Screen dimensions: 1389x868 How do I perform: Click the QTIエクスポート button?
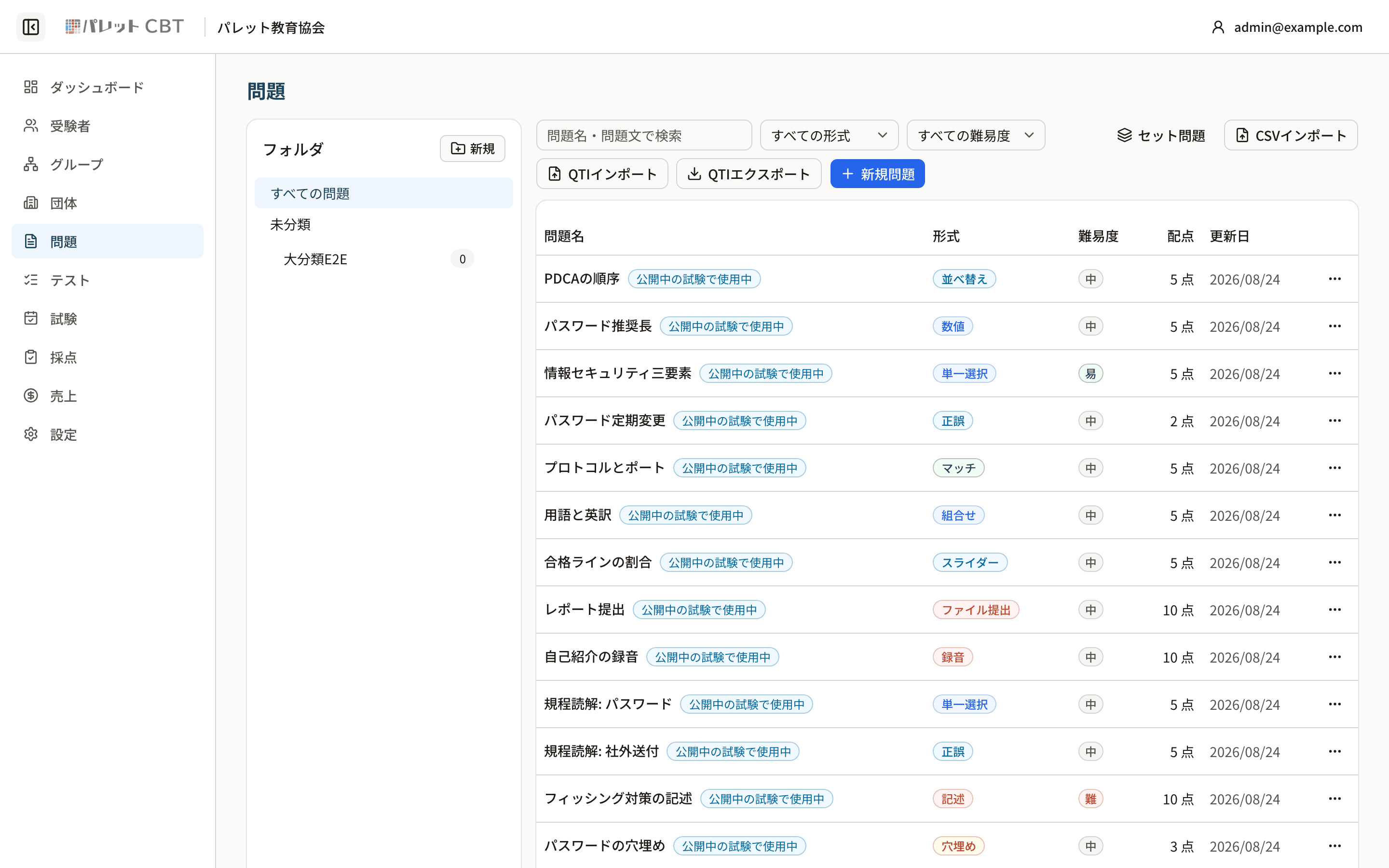[x=749, y=174]
